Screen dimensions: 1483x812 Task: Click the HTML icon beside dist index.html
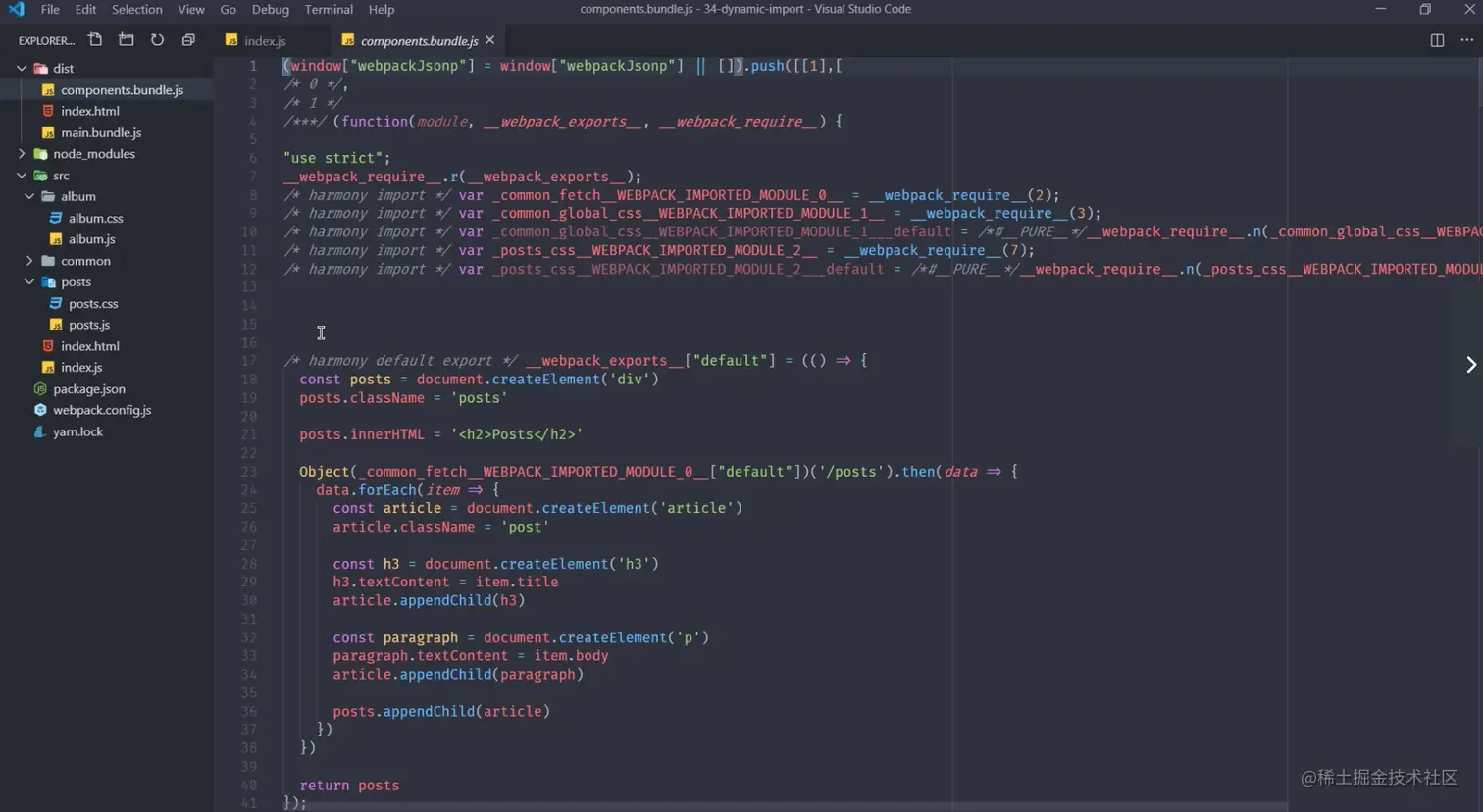click(x=48, y=111)
